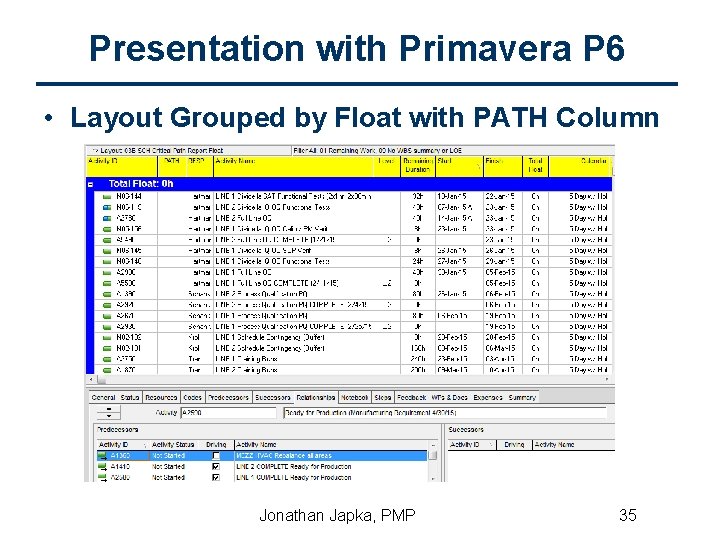The width and height of the screenshot is (720, 540).
Task: Click activity icon for LINE 1 Training Buffer
Action: point(107,360)
